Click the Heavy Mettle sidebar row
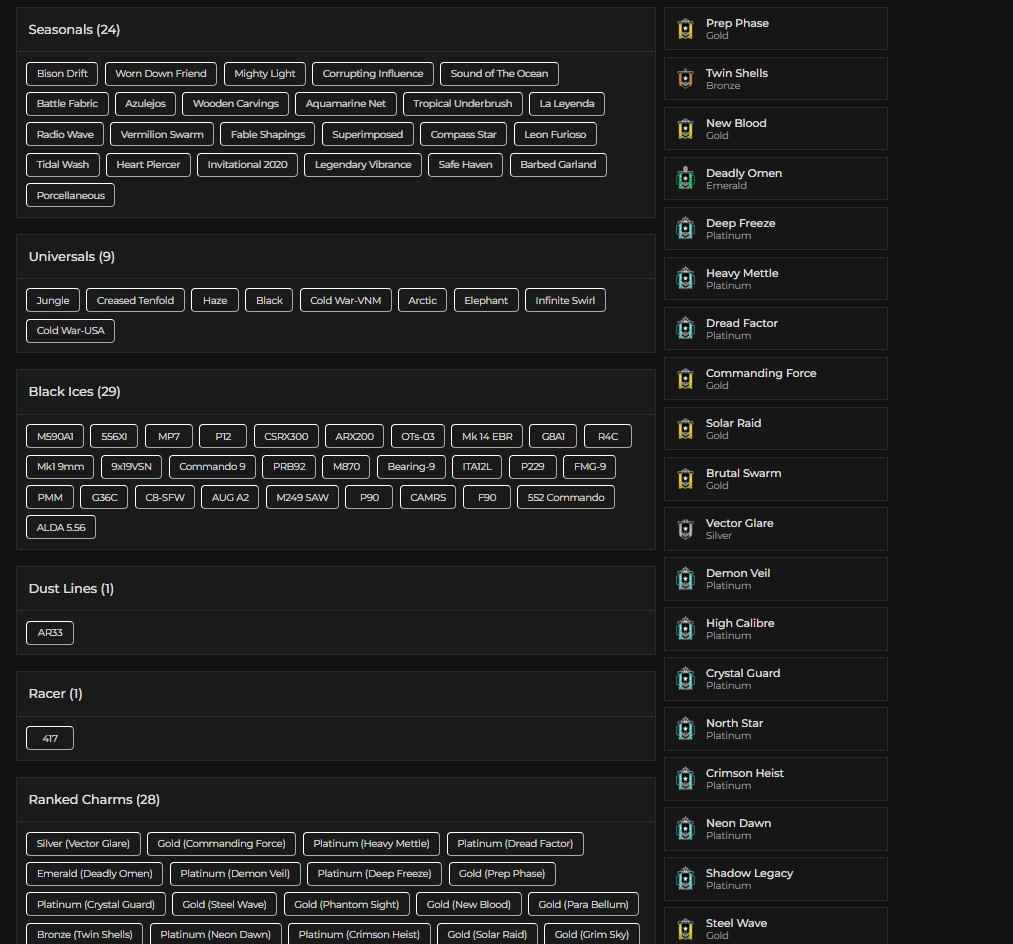The width and height of the screenshot is (1013, 944). 775,279
